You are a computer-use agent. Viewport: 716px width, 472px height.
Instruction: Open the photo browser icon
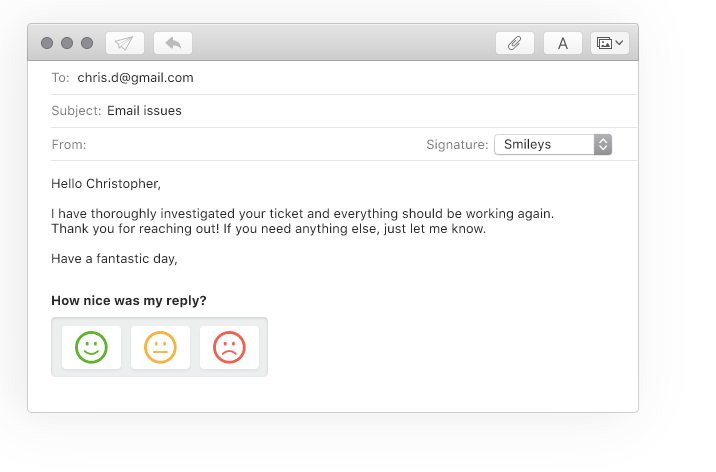click(x=605, y=43)
